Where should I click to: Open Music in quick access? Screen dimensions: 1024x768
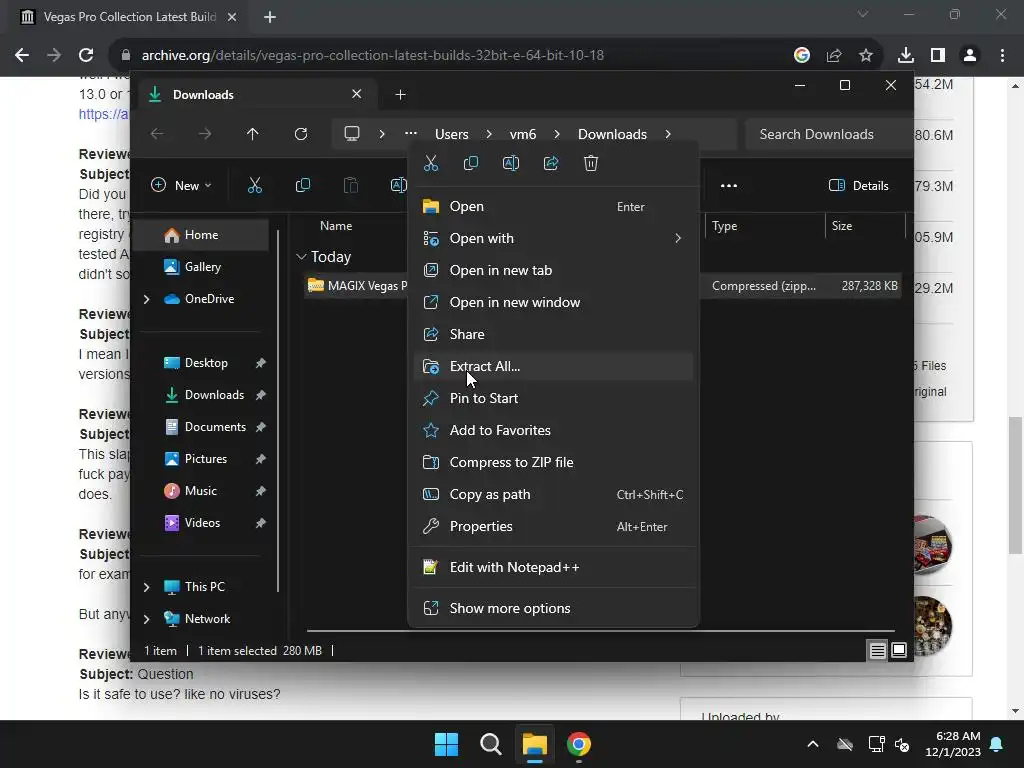point(201,491)
